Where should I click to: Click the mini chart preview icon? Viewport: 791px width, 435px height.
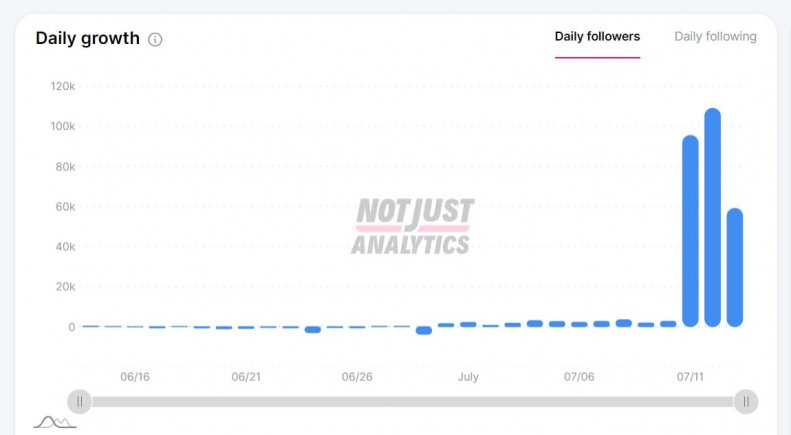[x=54, y=422]
